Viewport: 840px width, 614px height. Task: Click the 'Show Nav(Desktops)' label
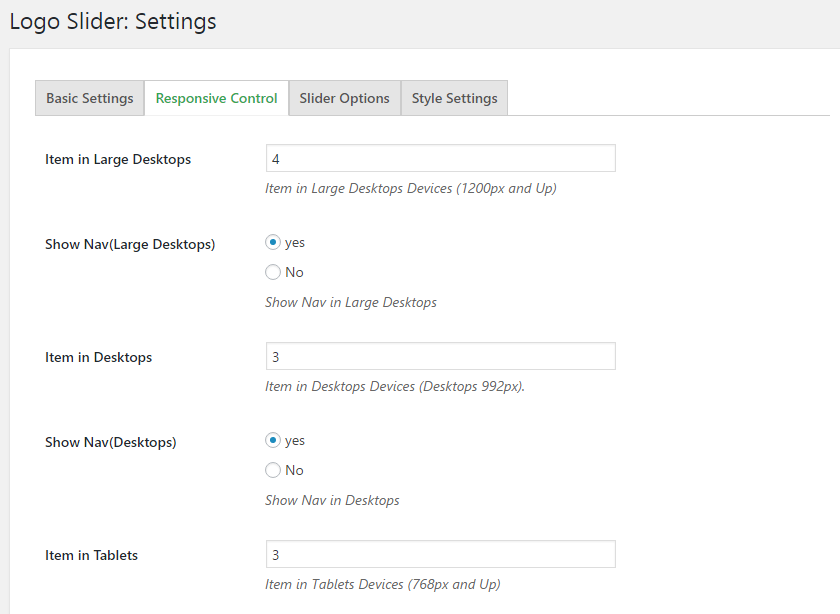pyautogui.click(x=111, y=443)
